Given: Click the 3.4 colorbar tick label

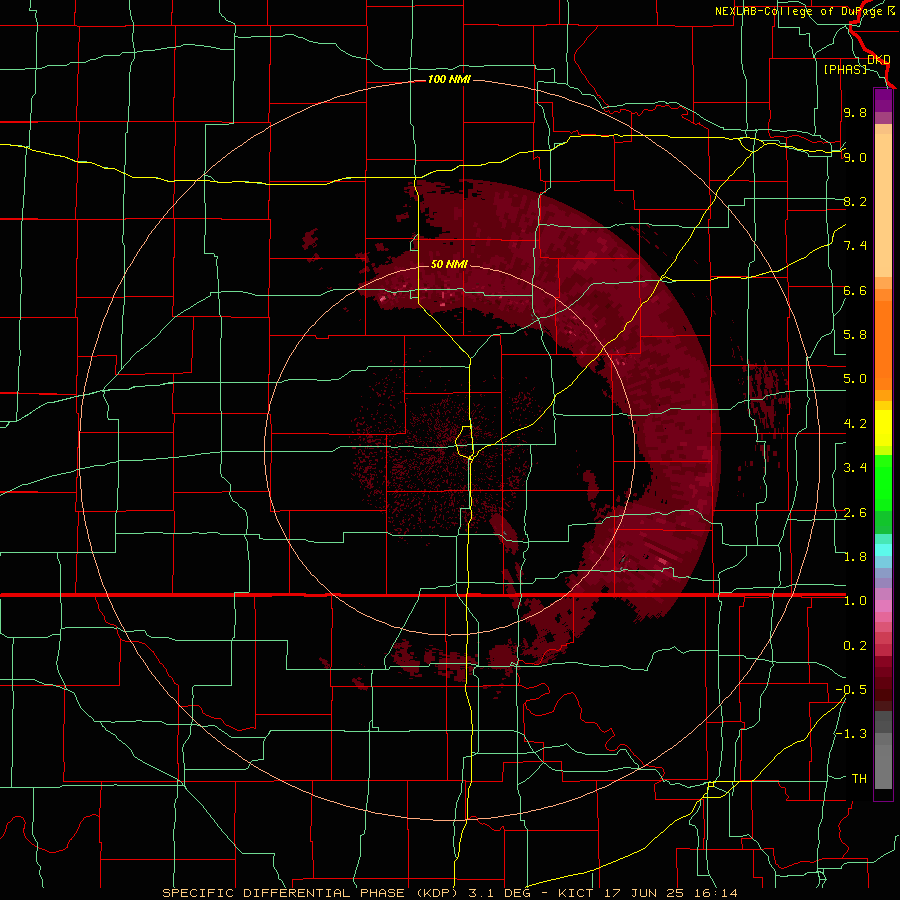Looking at the screenshot, I should click(x=855, y=468).
